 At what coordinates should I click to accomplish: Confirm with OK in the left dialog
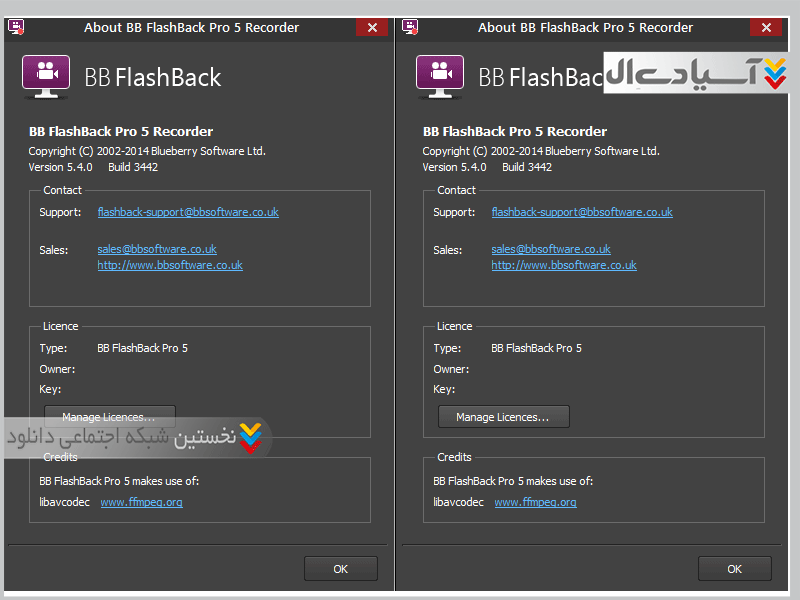pos(340,568)
